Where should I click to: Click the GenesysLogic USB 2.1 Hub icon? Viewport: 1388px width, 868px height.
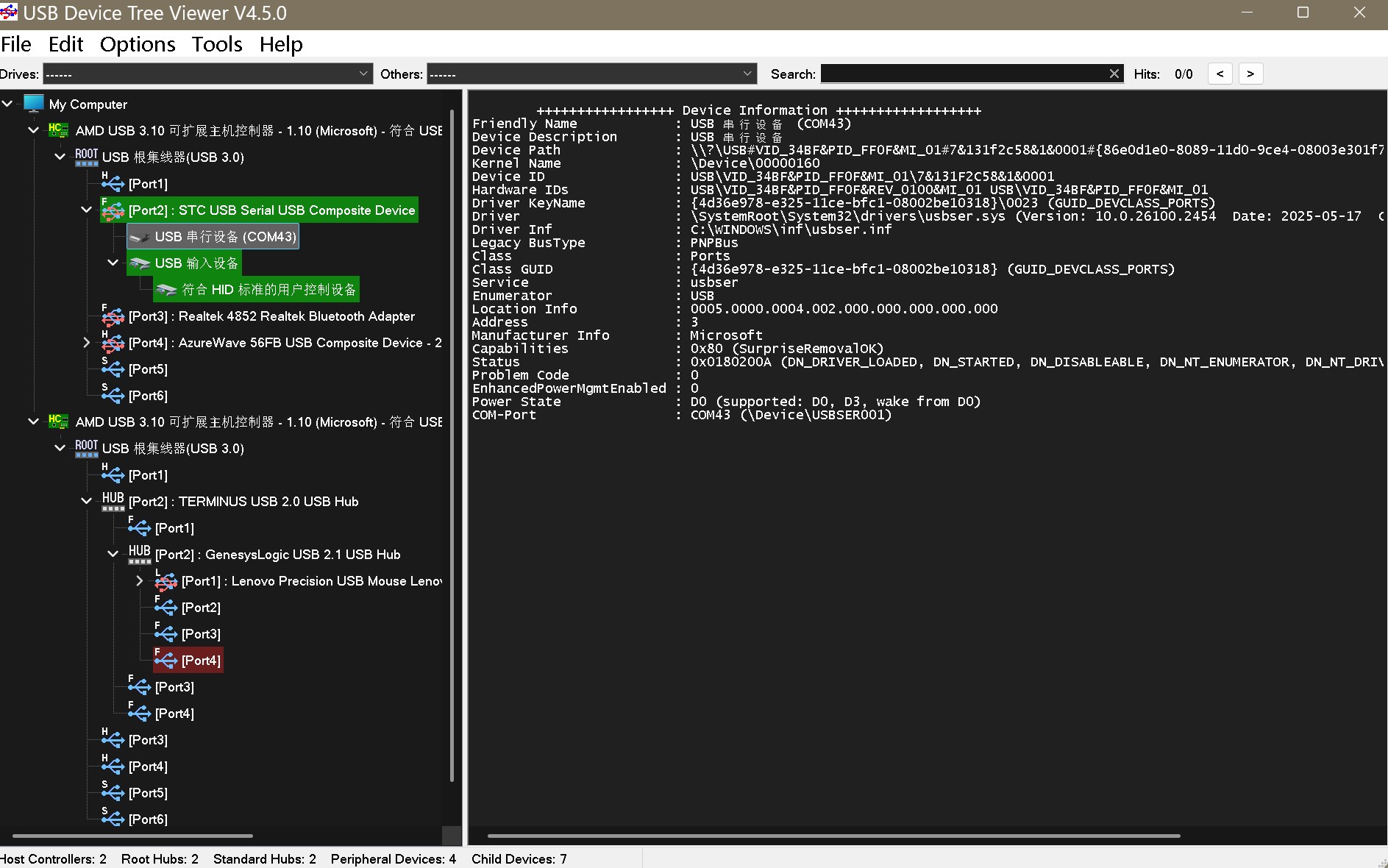(139, 554)
